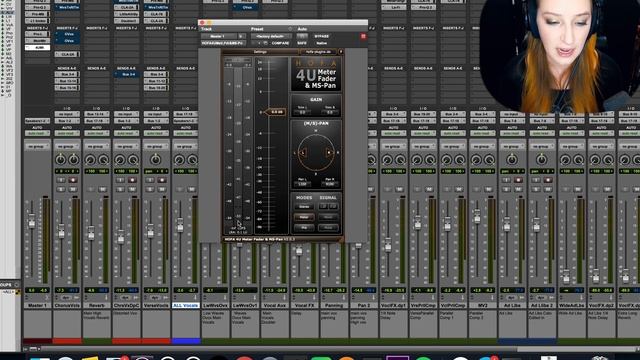The height and width of the screenshot is (360, 640).
Task: Open group selector on ChorusVcls track
Action: (x=67, y=146)
